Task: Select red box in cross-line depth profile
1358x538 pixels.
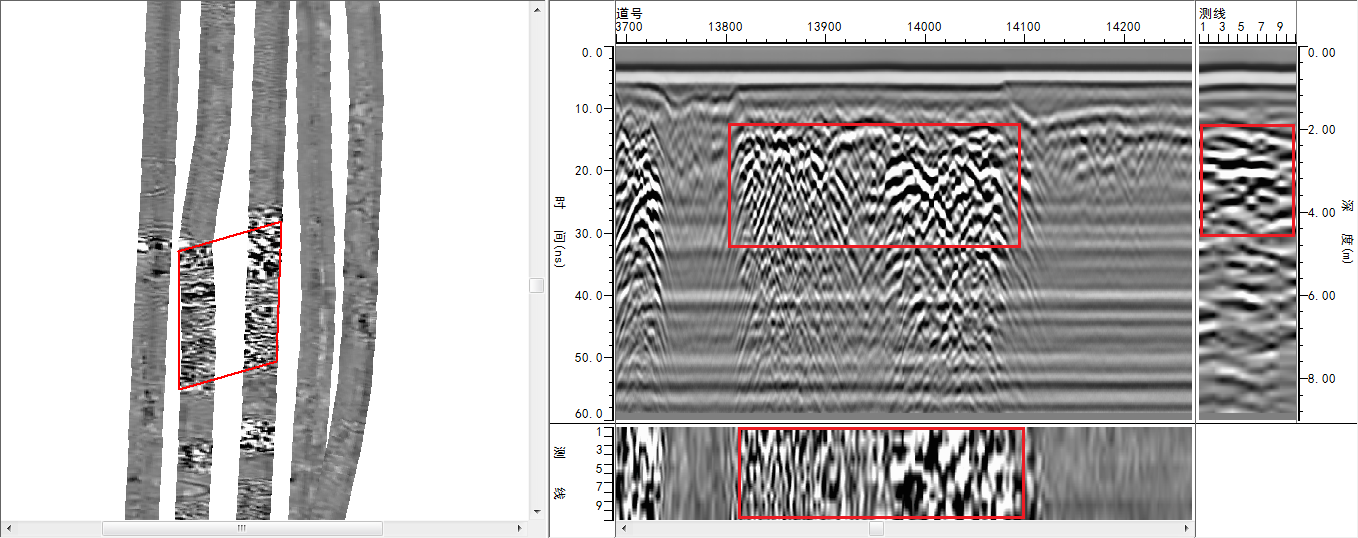Action: point(1246,180)
